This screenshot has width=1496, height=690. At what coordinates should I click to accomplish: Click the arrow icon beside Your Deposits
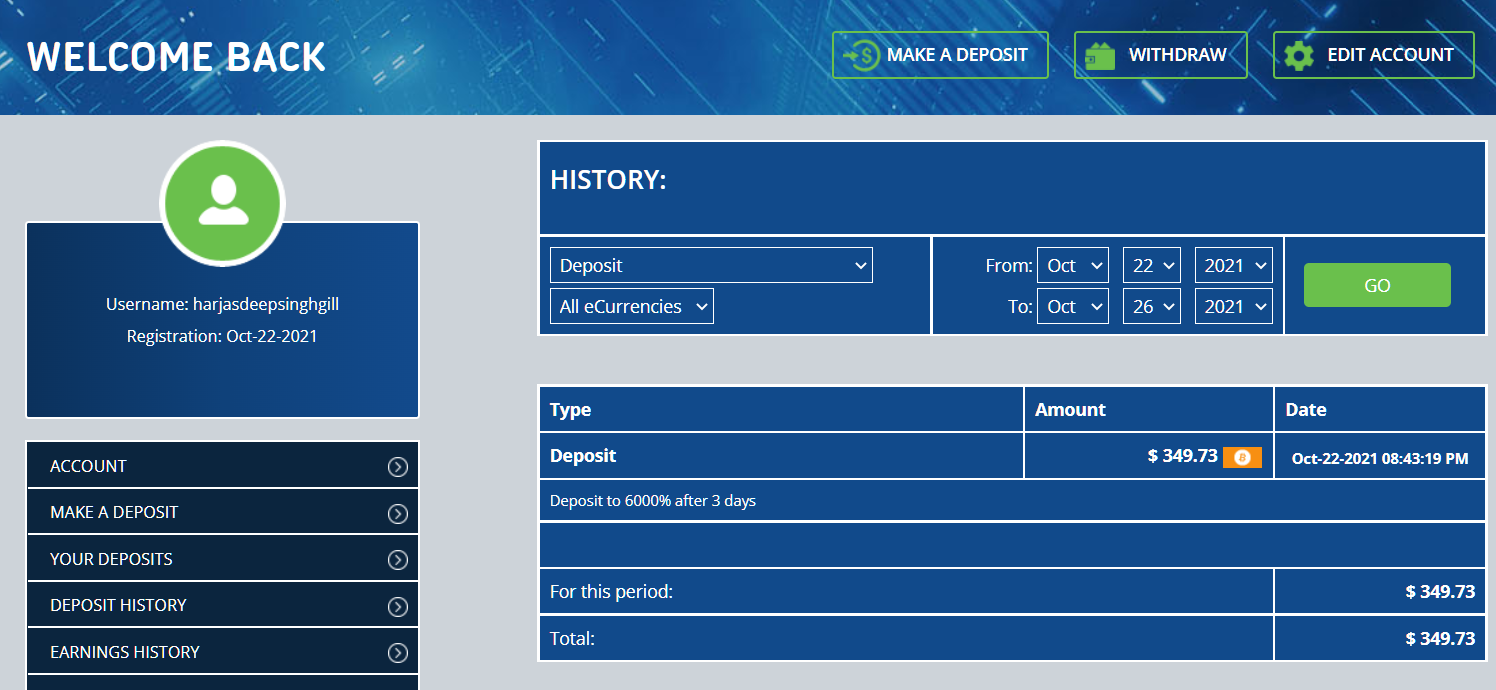click(x=398, y=560)
